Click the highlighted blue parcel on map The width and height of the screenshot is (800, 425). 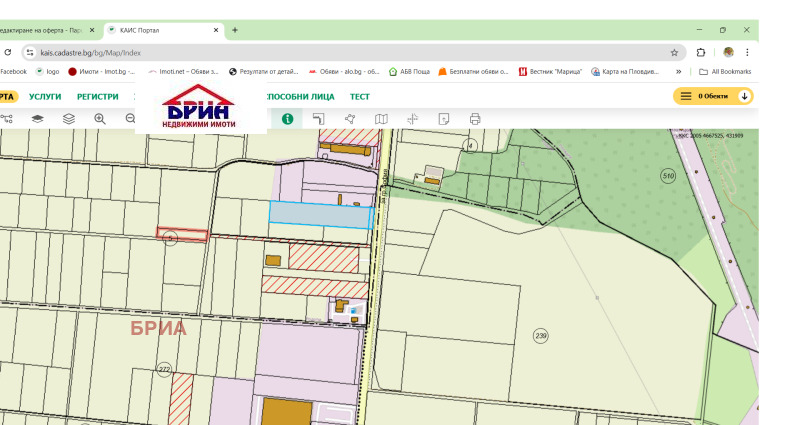pos(320,213)
